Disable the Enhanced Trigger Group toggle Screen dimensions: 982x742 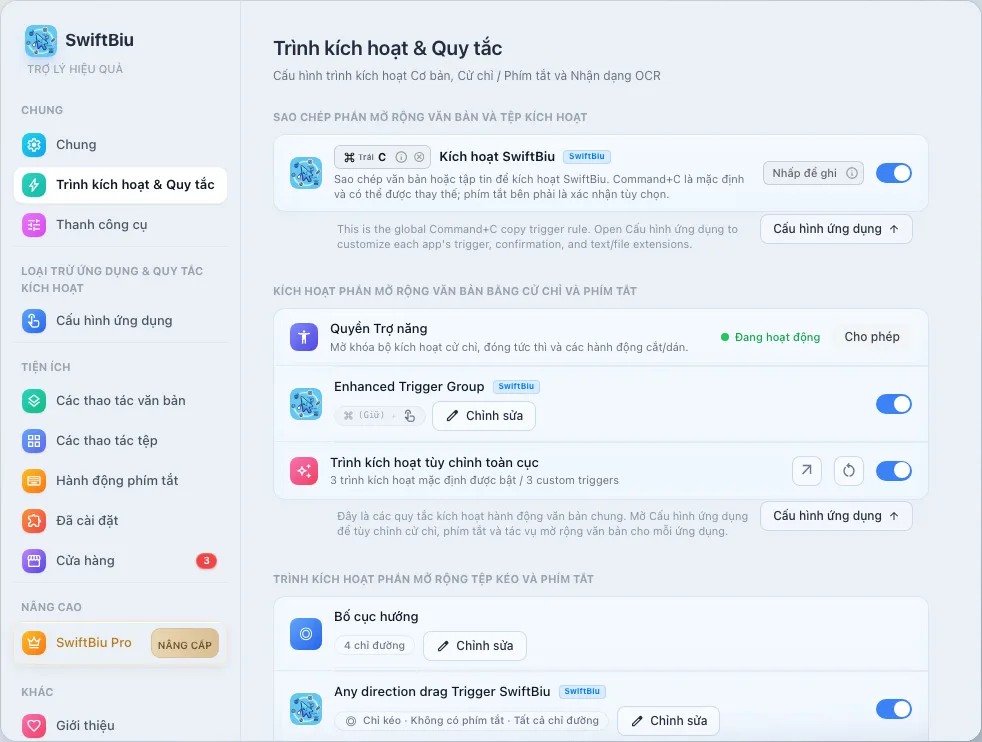pos(894,404)
